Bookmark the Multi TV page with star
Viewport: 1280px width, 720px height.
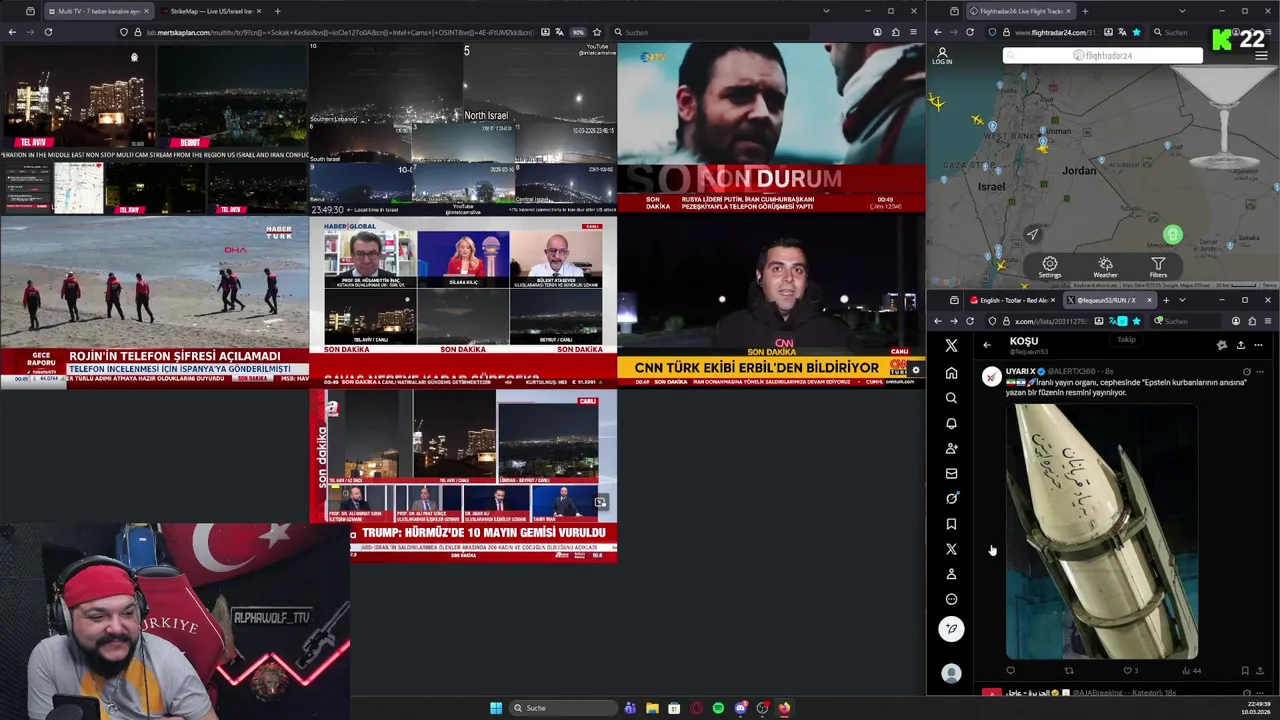pos(597,32)
